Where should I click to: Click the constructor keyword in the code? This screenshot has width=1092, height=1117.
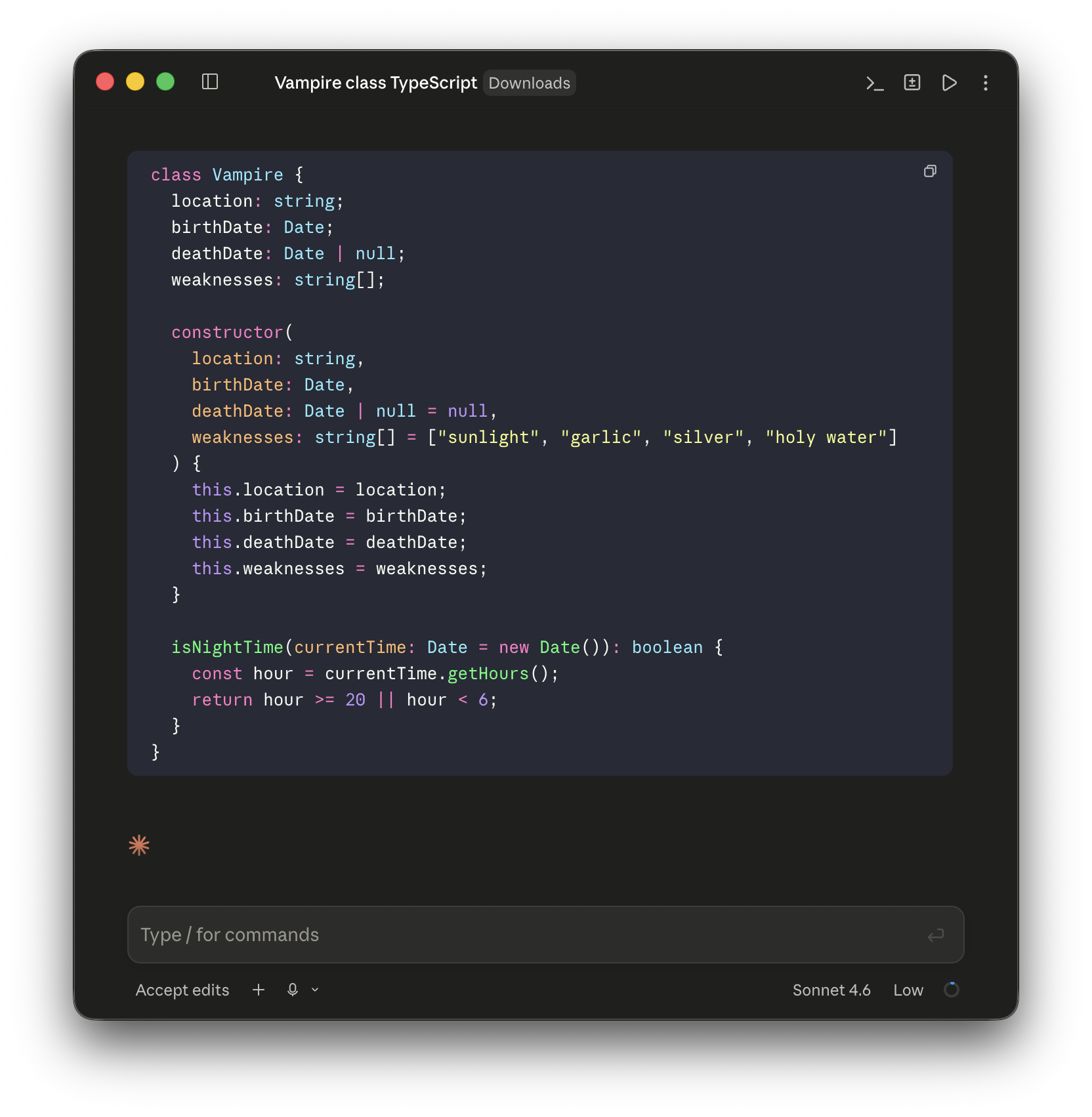coord(227,332)
